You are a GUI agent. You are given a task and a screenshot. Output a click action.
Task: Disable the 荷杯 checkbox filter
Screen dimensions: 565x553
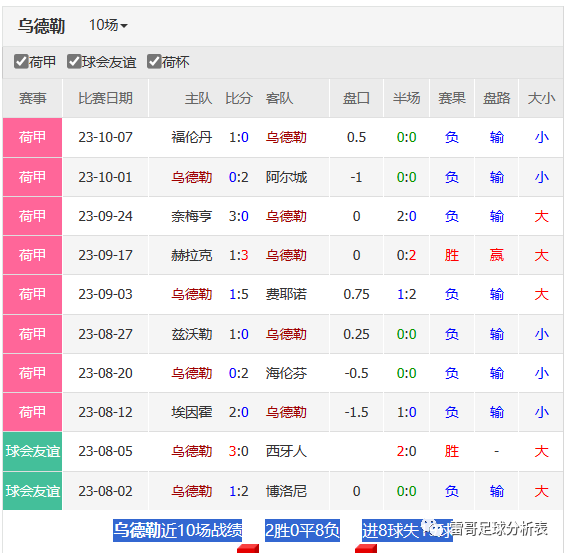[x=154, y=62]
